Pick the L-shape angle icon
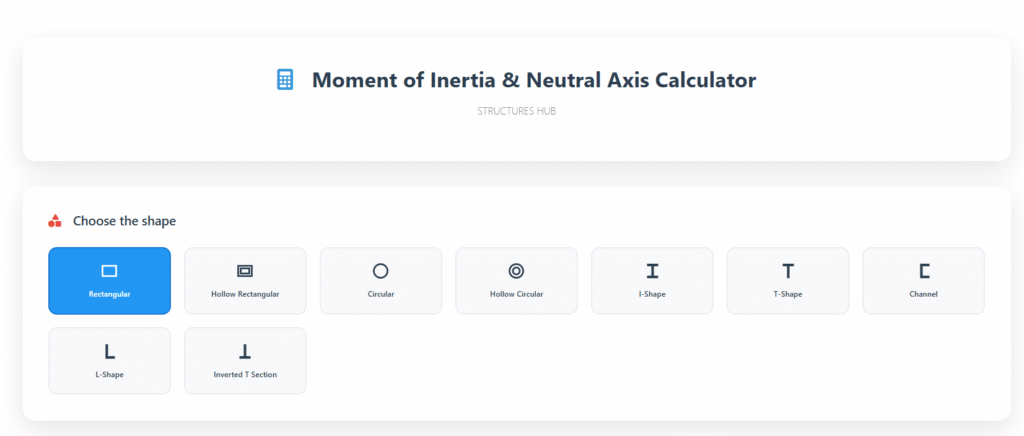1024x436 pixels. point(109,351)
